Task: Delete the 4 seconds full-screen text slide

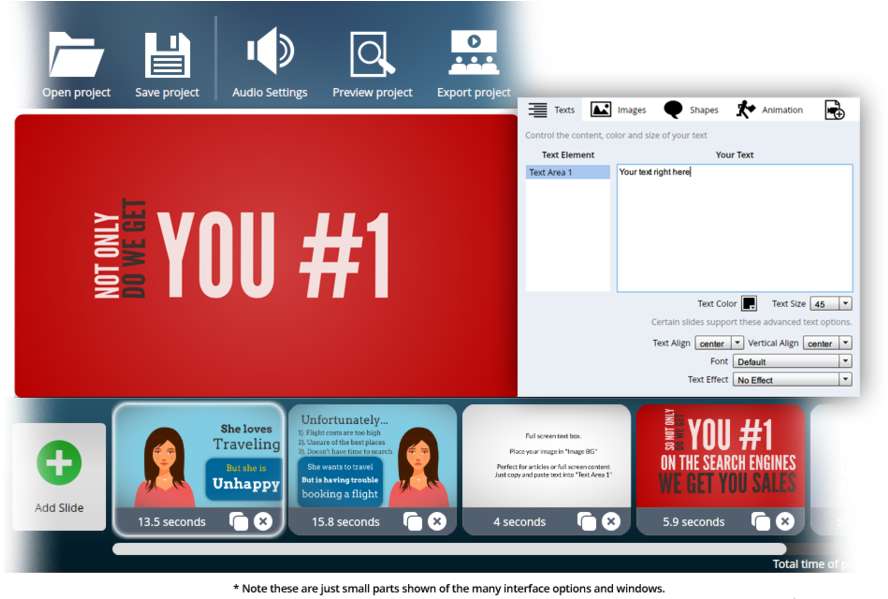Action: [612, 521]
